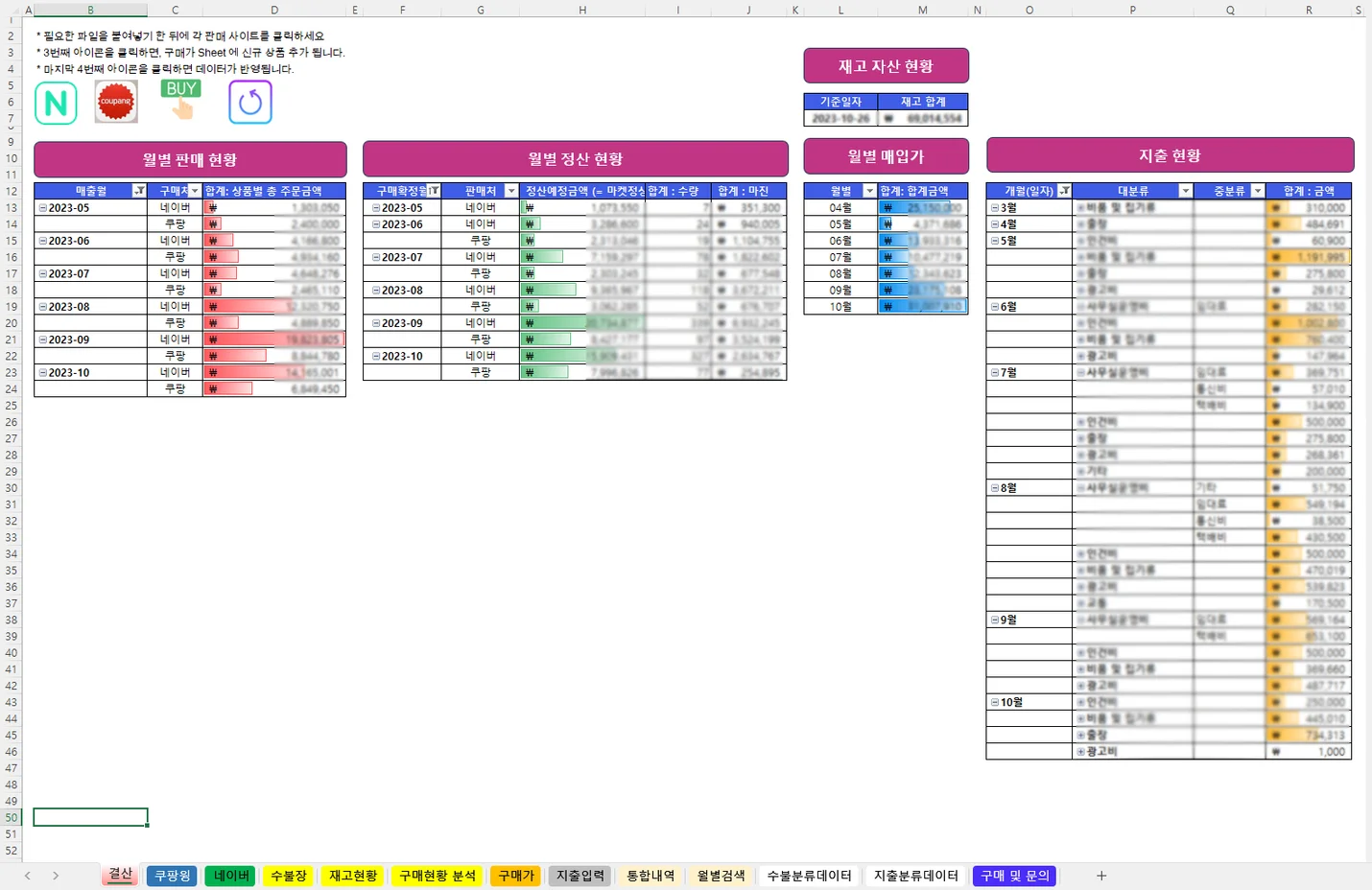Click the previous sheet navigation arrow

(x=28, y=876)
